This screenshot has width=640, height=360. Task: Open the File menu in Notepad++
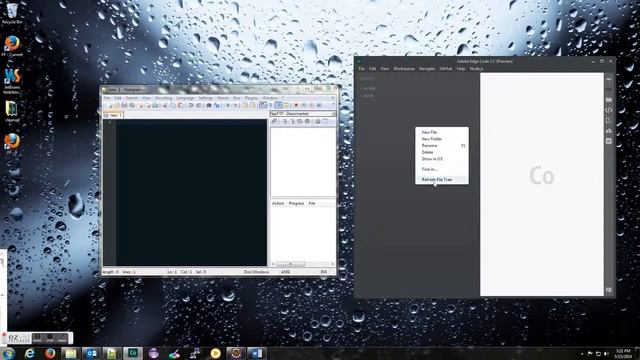(107, 98)
